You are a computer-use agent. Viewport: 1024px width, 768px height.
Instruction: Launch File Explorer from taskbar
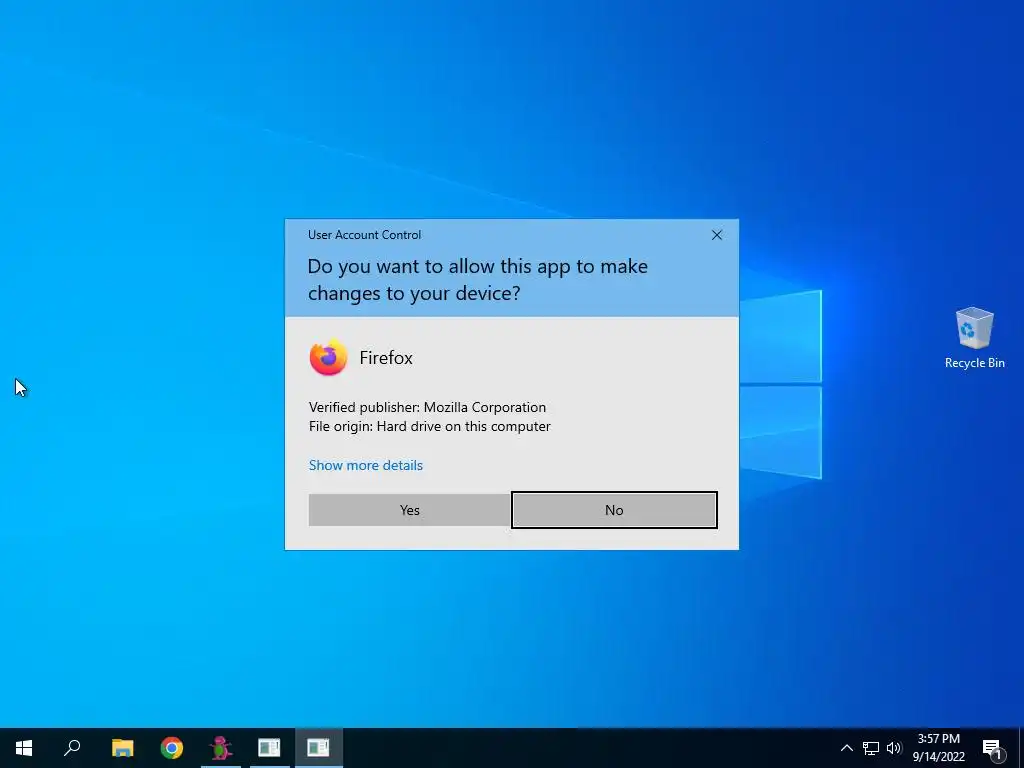click(x=122, y=748)
